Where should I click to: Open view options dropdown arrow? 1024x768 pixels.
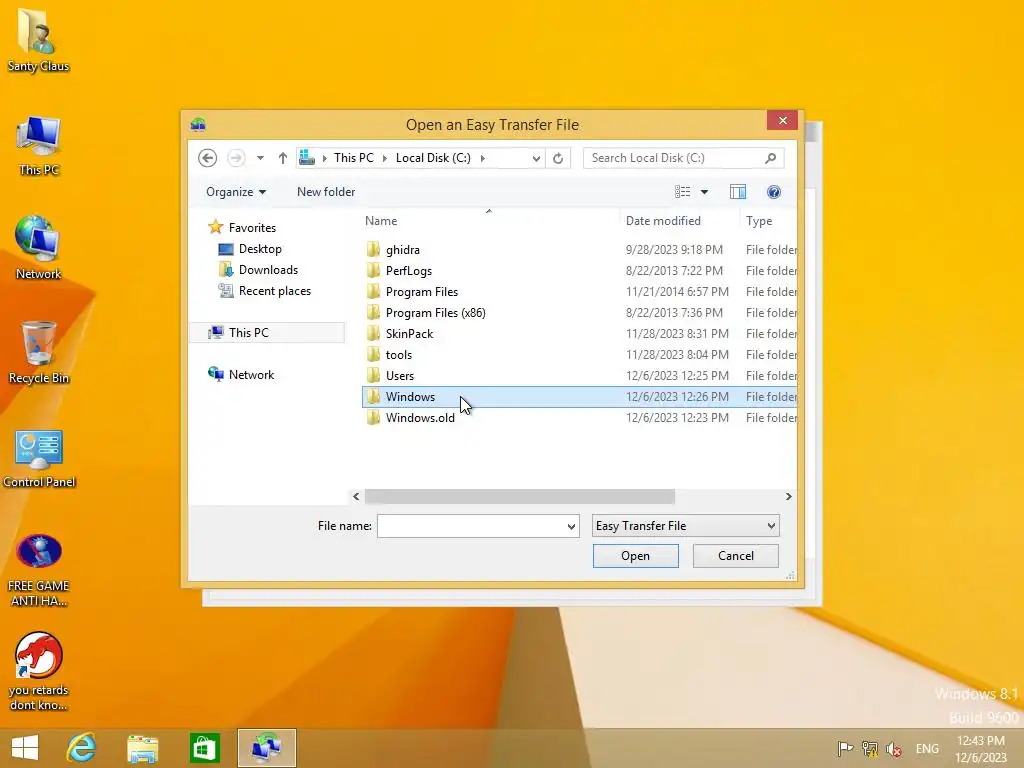tap(705, 191)
